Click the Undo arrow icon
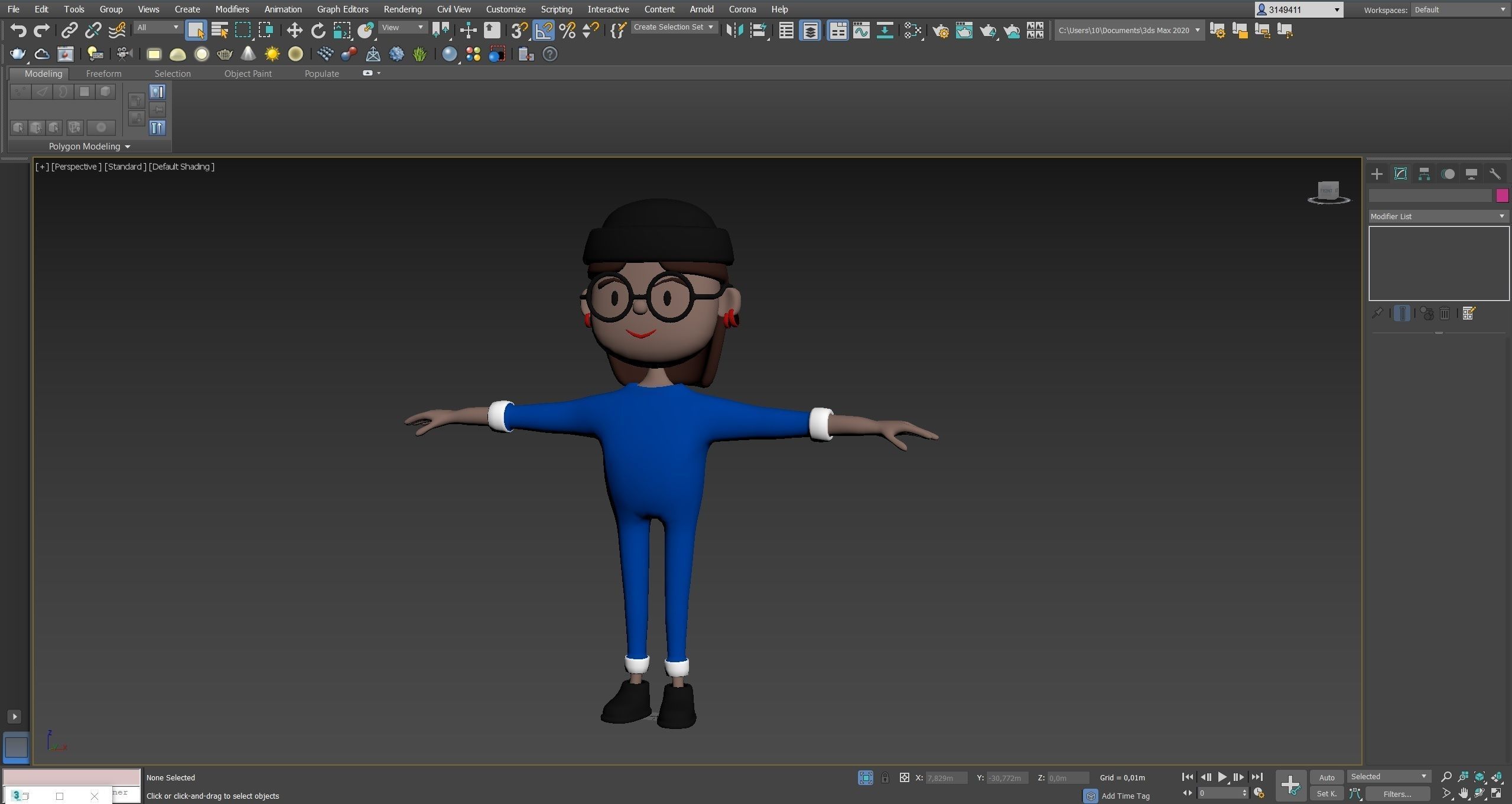The image size is (1512, 804). tap(18, 30)
